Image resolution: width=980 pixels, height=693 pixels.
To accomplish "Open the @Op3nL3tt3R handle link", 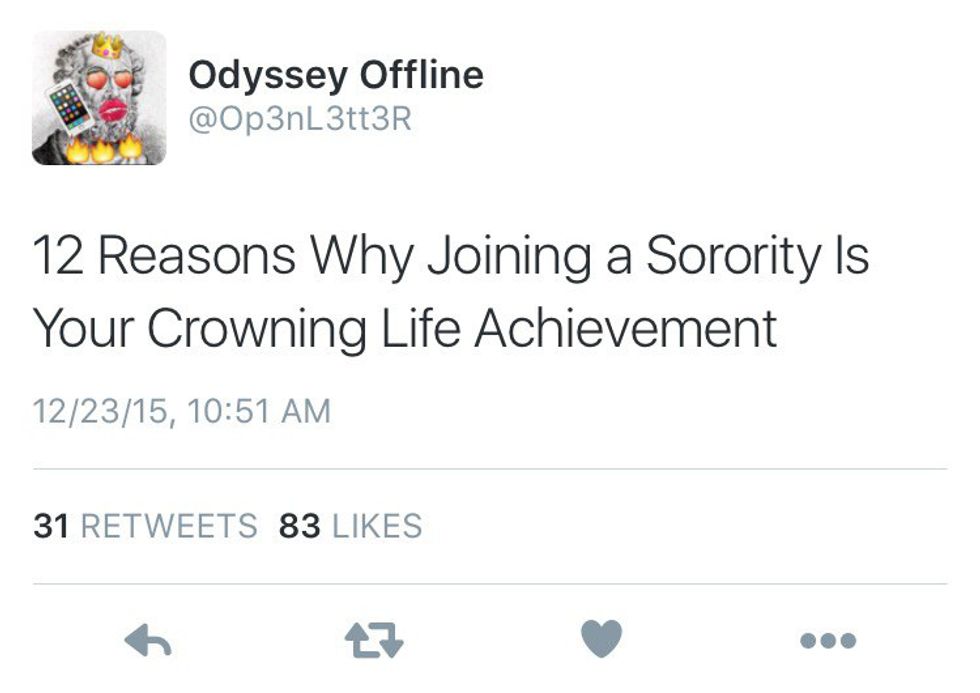I will click(x=300, y=120).
